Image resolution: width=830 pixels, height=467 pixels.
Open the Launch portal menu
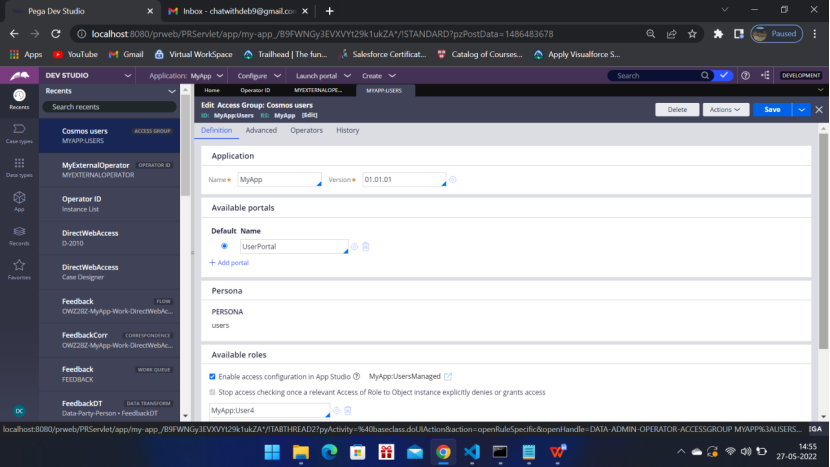[323, 76]
